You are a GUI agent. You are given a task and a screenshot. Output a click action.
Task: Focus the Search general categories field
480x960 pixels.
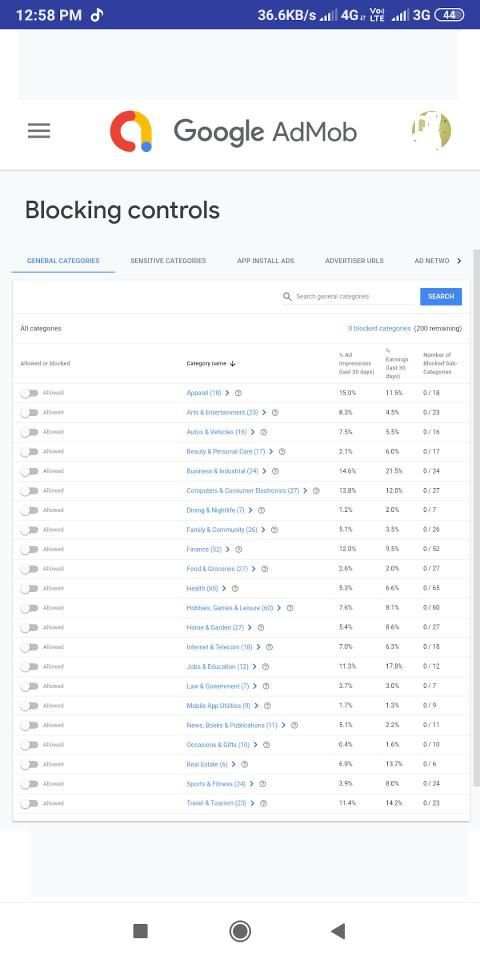pyautogui.click(x=355, y=296)
